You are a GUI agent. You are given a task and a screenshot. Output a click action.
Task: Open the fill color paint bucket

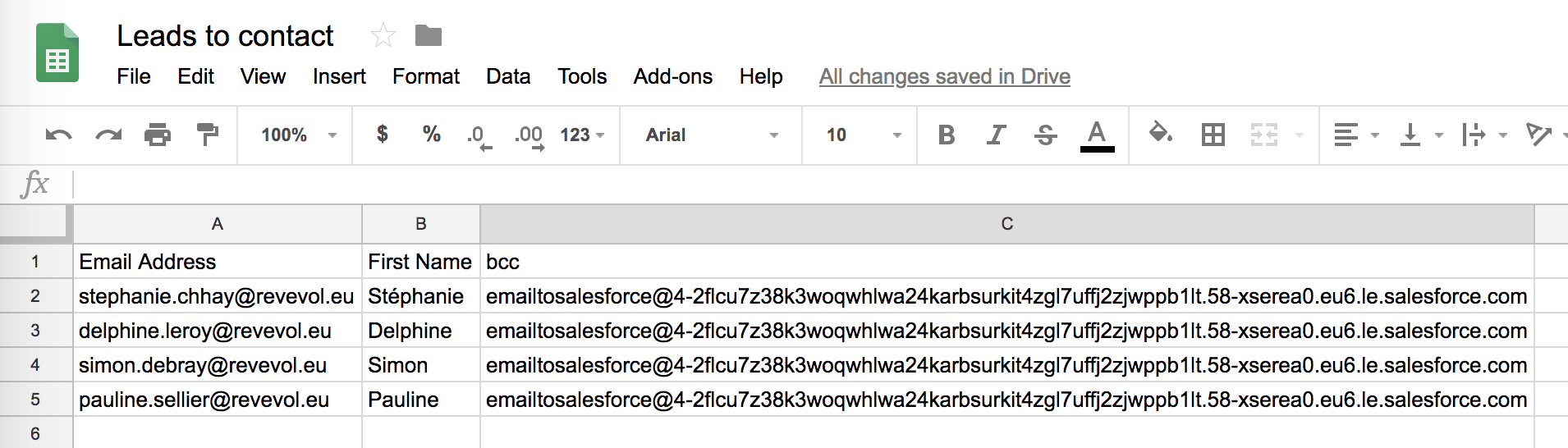click(x=1160, y=133)
